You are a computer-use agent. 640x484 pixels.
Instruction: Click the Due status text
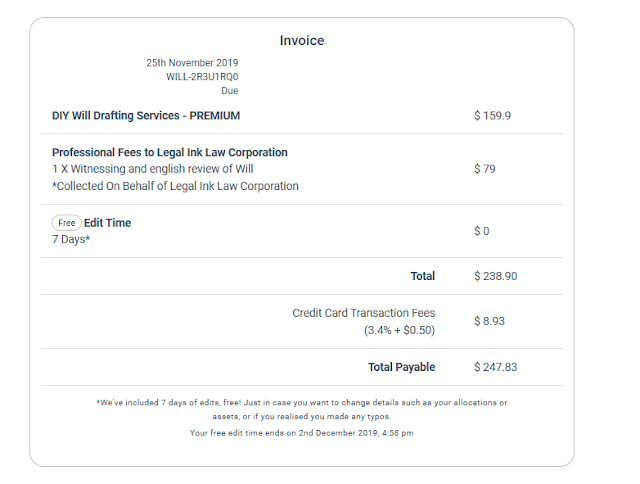click(x=230, y=91)
